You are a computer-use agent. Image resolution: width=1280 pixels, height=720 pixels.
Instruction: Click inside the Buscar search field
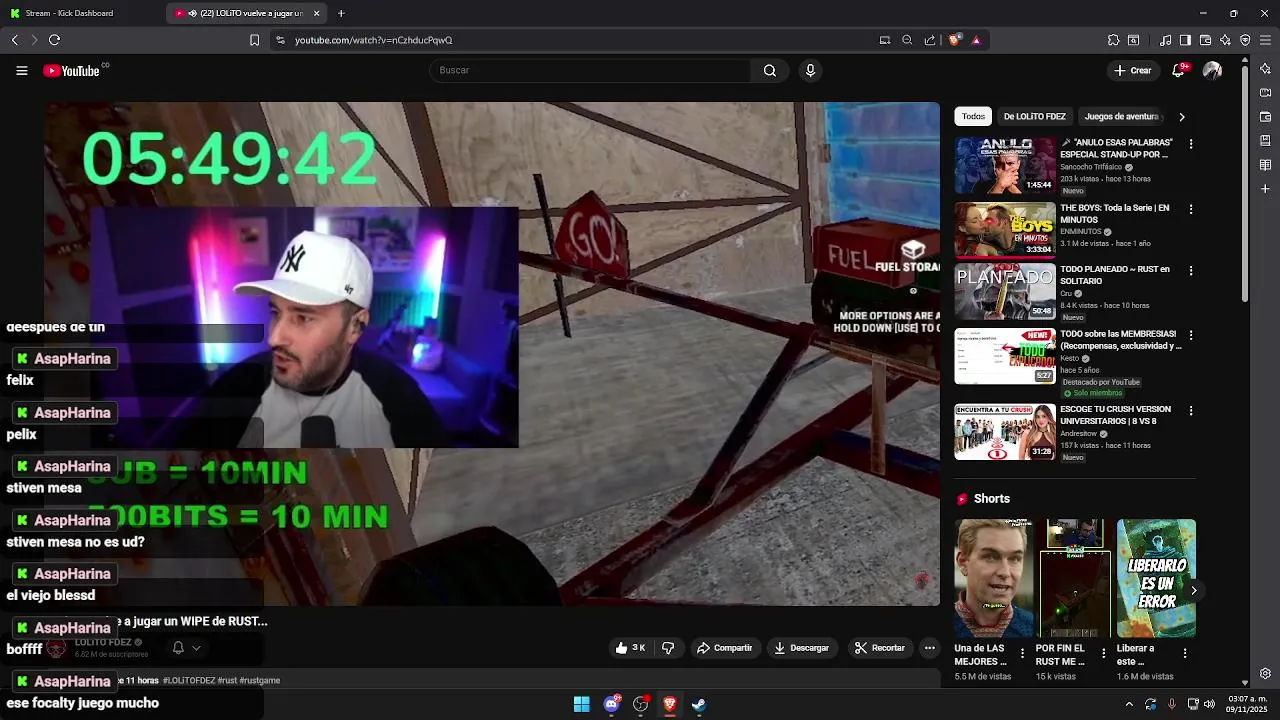coord(590,70)
